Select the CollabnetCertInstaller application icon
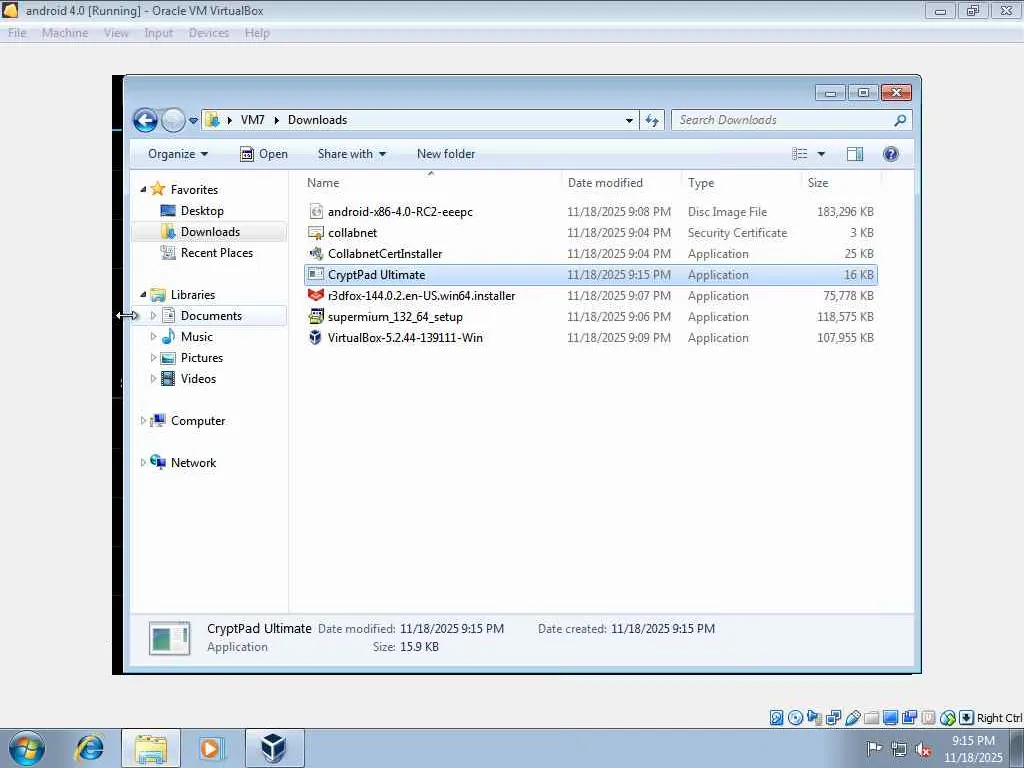 (x=316, y=254)
